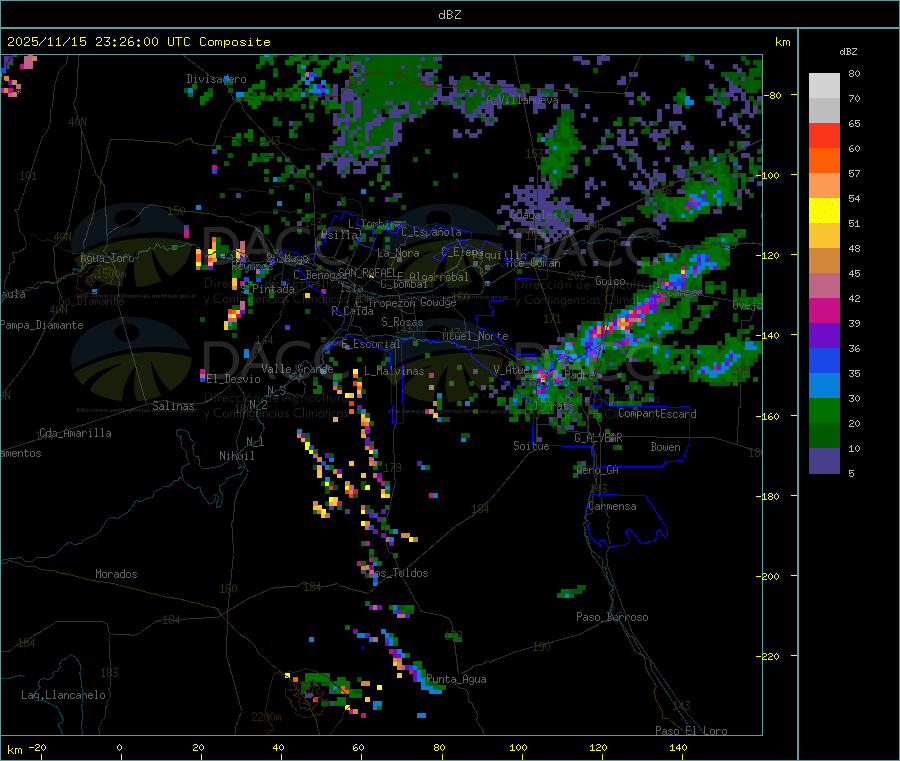Click the Algarrobal map label
This screenshot has height=761, width=900.
click(x=439, y=277)
